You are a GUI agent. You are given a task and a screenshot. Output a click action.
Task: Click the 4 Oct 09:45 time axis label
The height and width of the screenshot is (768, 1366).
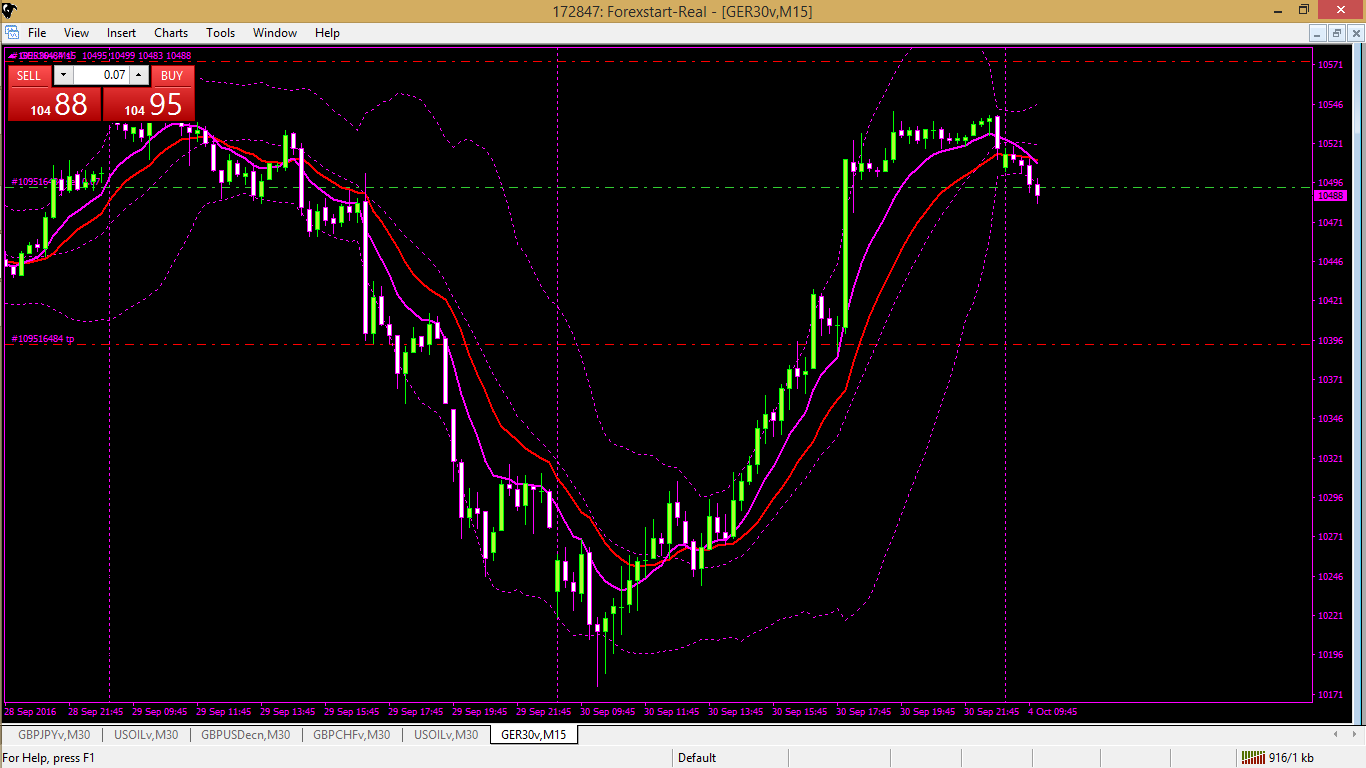(1053, 712)
